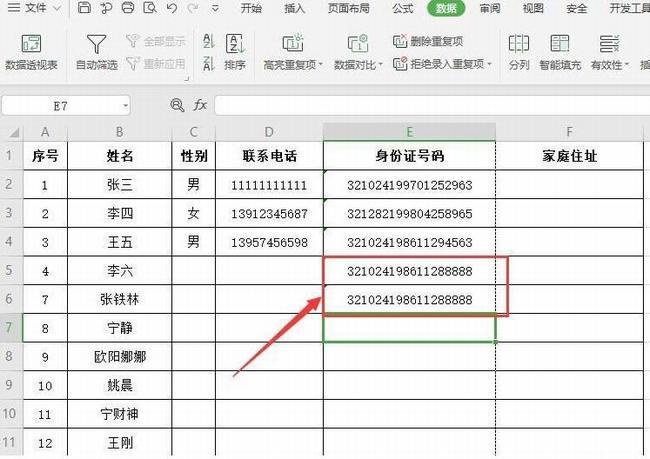This screenshot has width=650, height=459.
Task: Open 数据对比 data compare dropdown
Action: pos(358,52)
